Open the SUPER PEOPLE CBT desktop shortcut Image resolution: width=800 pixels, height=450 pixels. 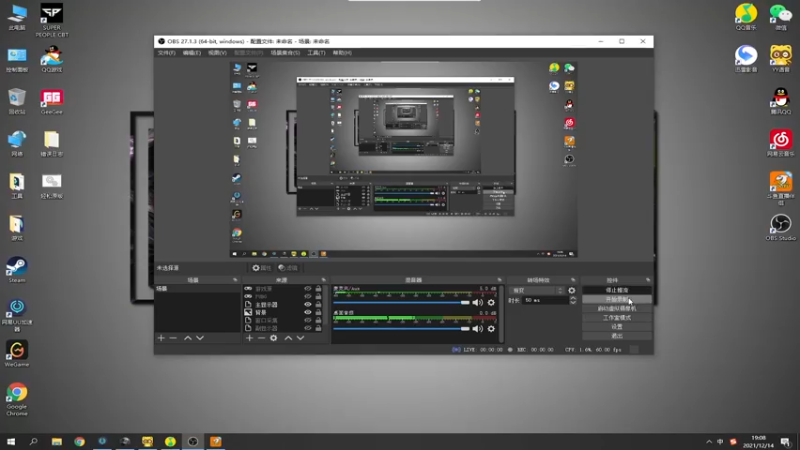(52, 20)
